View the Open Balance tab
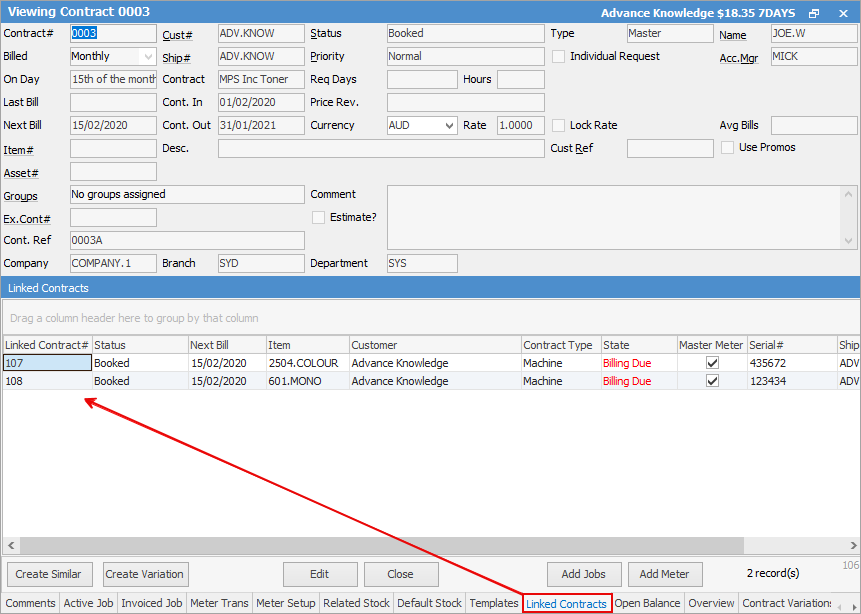Screen dimensions: 861x614 click(x=647, y=603)
